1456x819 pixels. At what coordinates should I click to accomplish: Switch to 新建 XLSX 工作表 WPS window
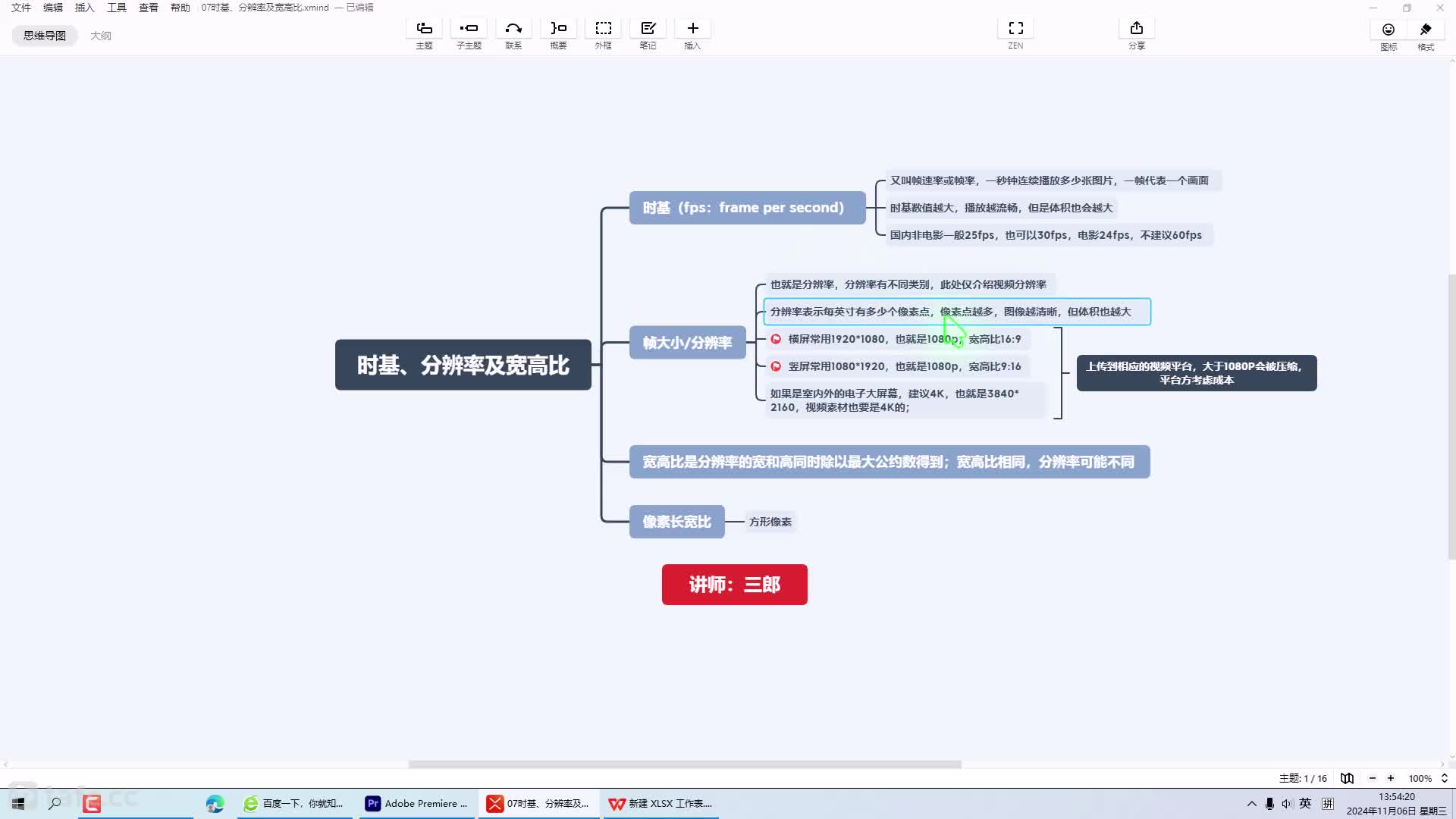(x=661, y=803)
